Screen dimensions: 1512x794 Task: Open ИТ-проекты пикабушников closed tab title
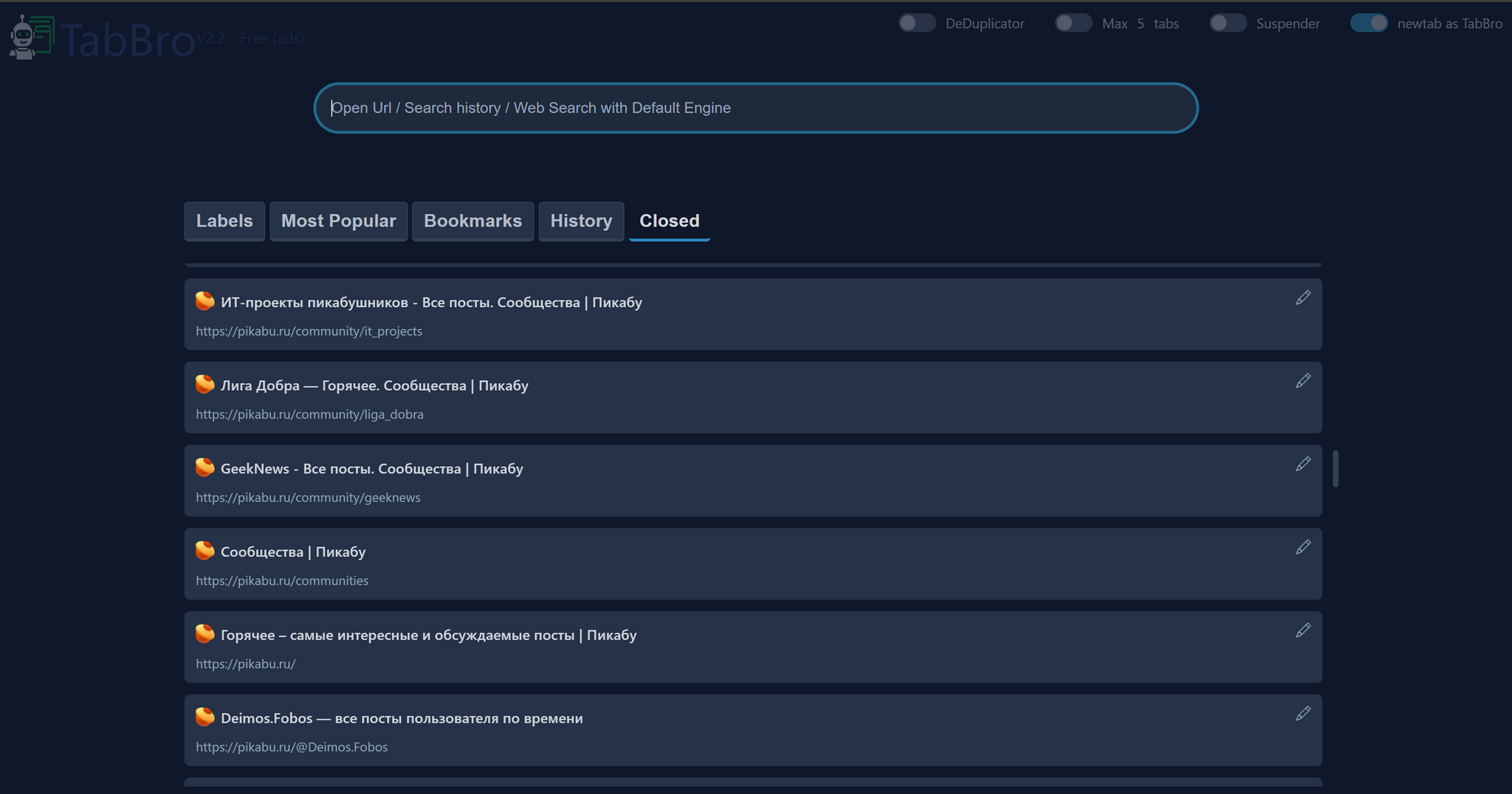(431, 303)
